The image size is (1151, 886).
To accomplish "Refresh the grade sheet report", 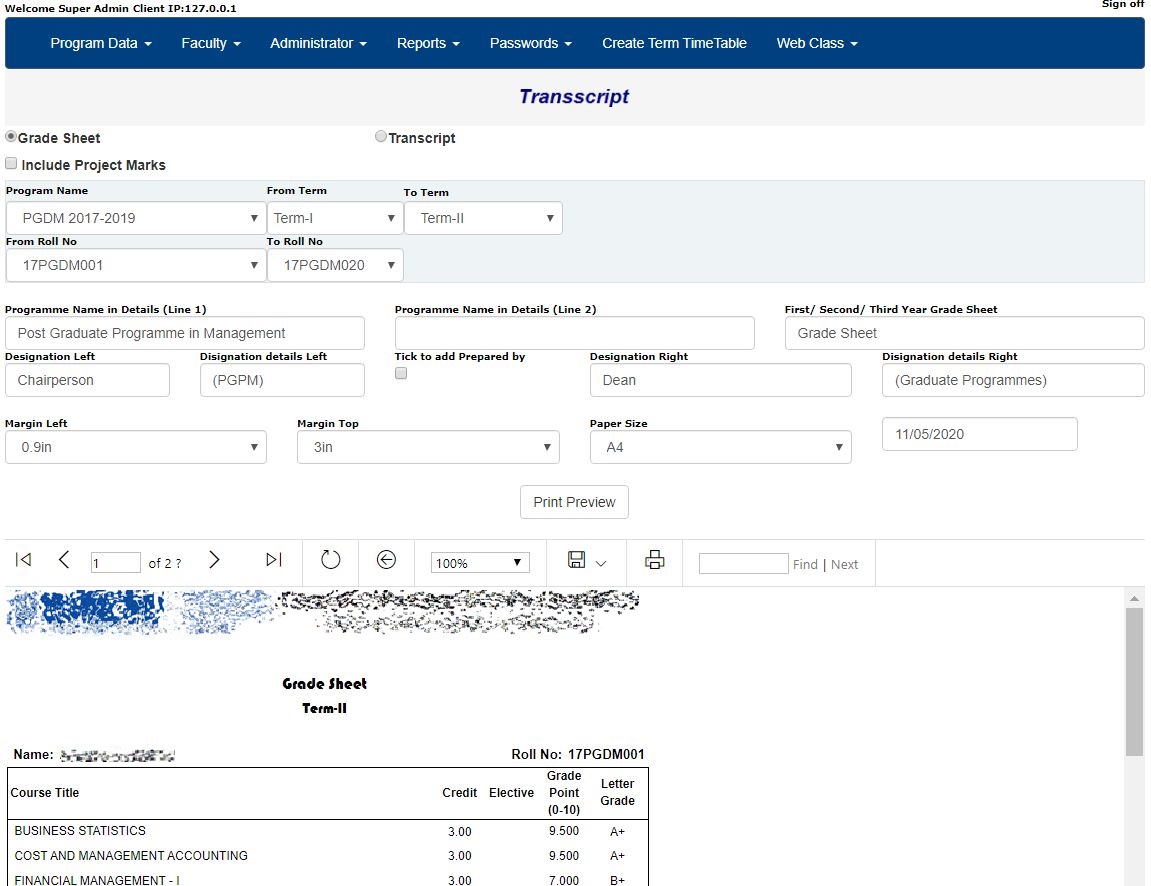I will pos(330,561).
